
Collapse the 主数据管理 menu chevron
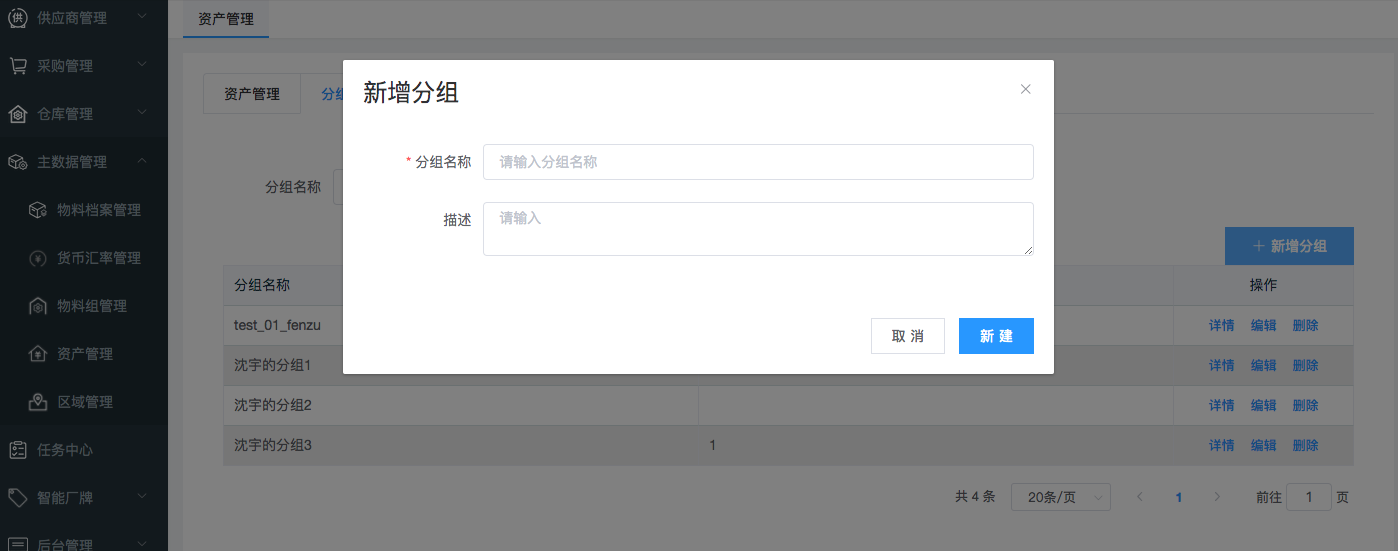tap(142, 161)
